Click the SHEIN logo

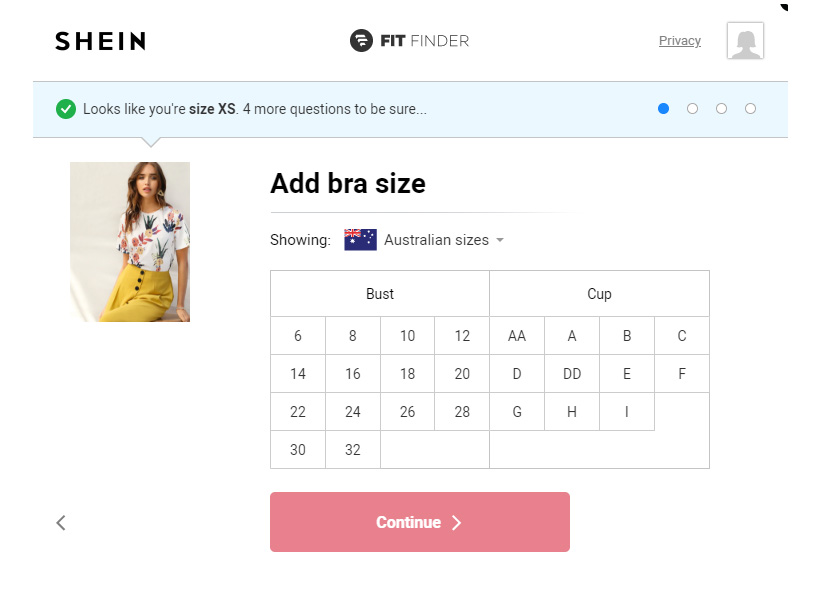[99, 41]
